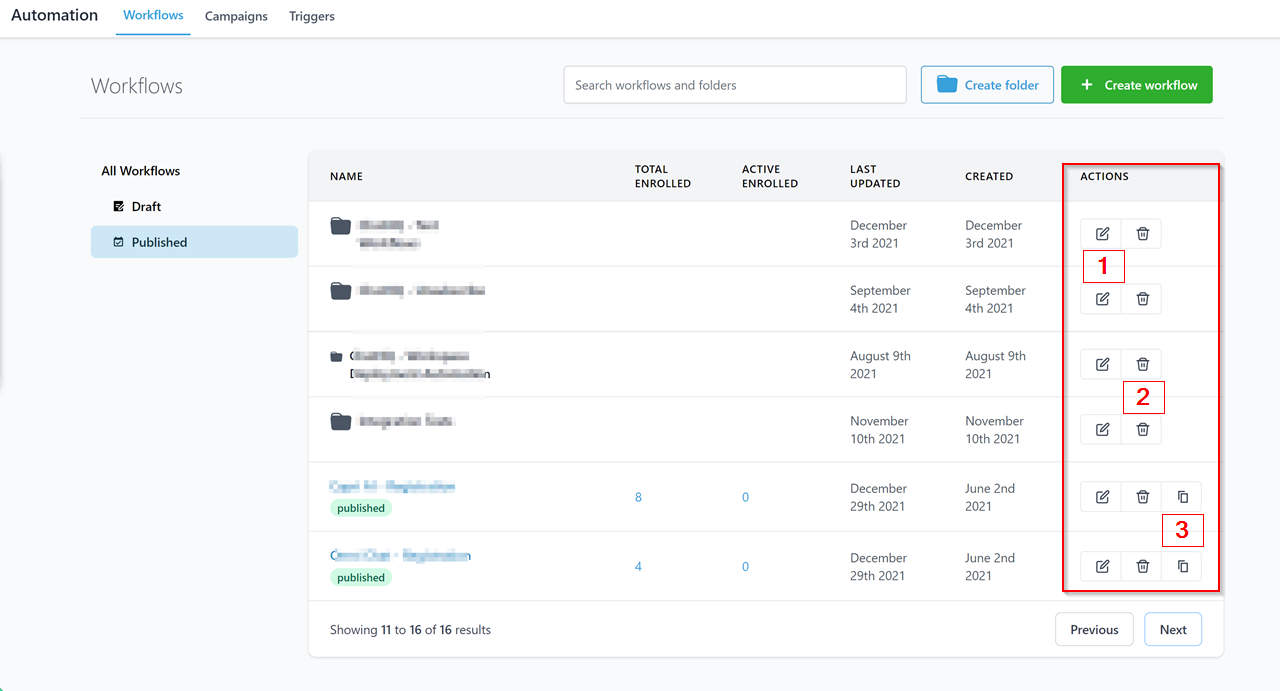
Task: Edit the workflow with 8 total enrolled
Action: pyautogui.click(x=1102, y=497)
